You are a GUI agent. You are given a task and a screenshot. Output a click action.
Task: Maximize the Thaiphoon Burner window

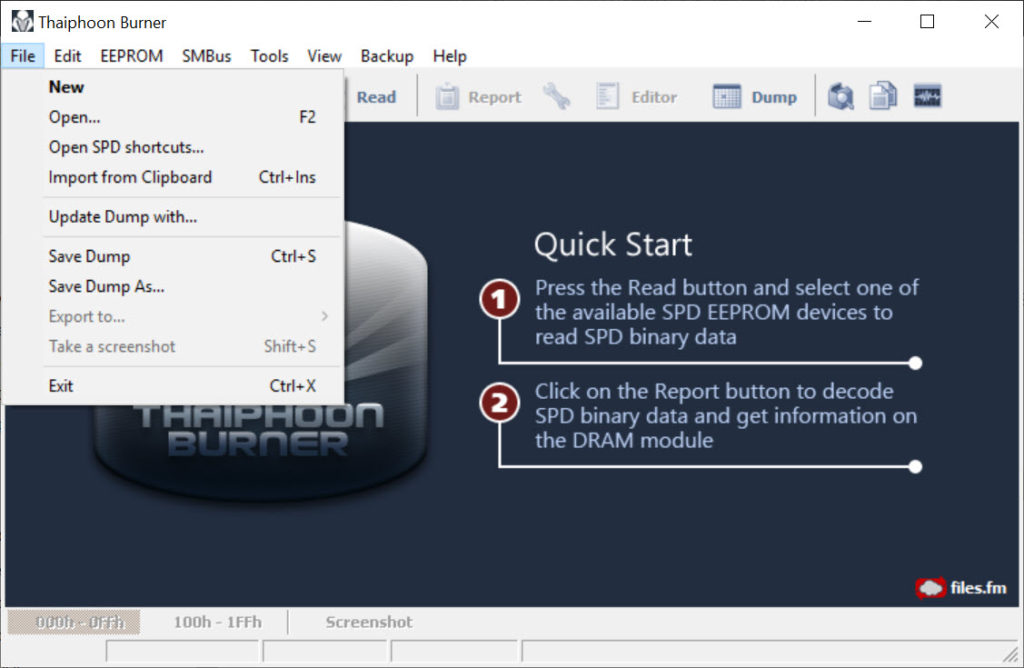(x=927, y=22)
